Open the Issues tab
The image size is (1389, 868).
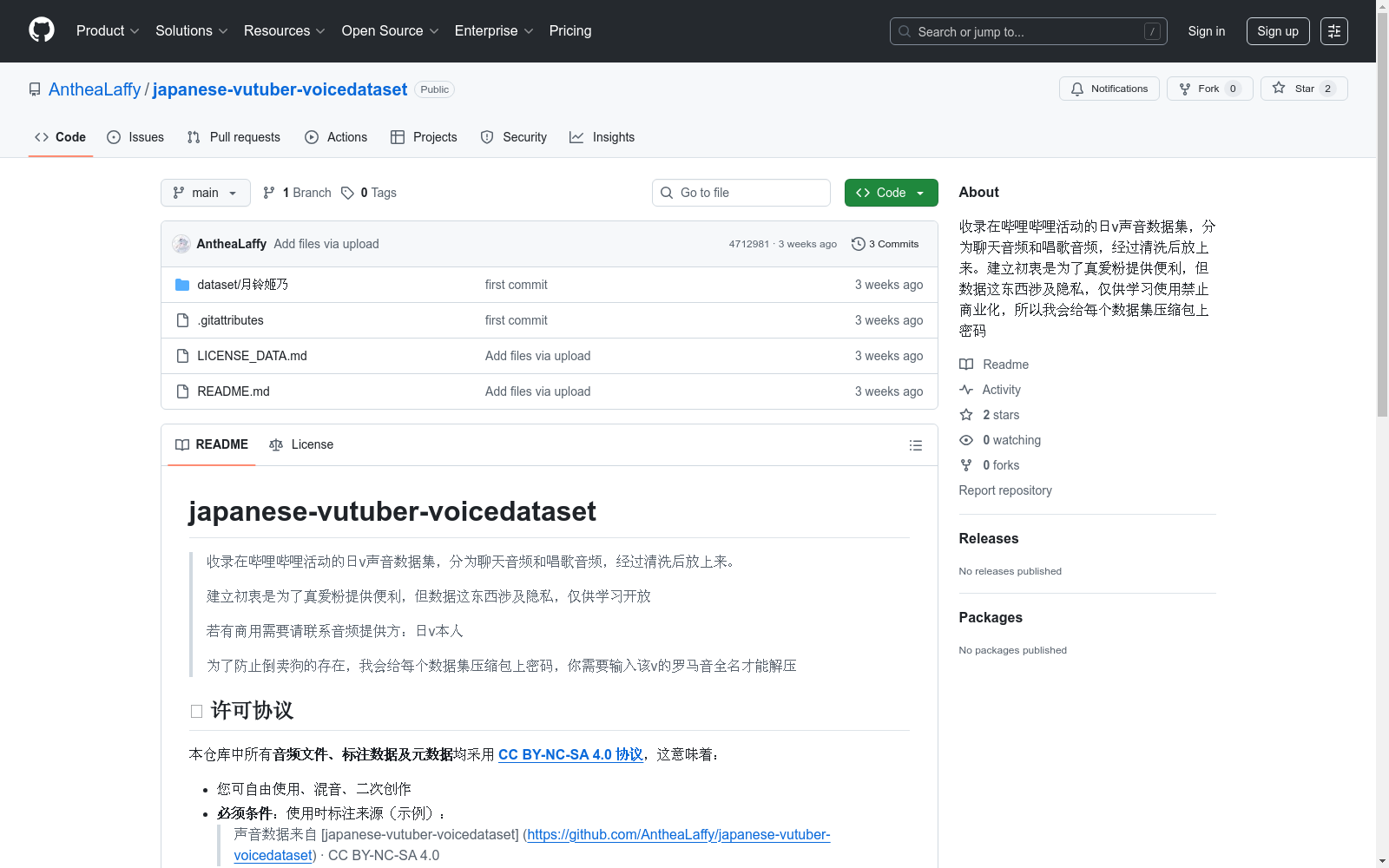pyautogui.click(x=135, y=137)
